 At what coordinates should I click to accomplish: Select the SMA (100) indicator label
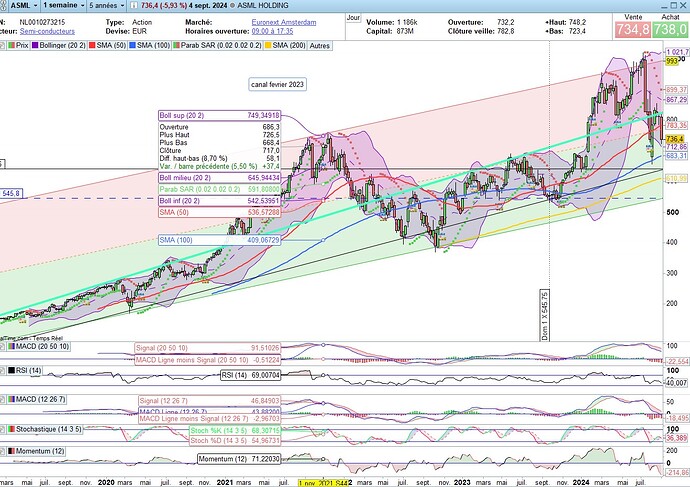153,45
